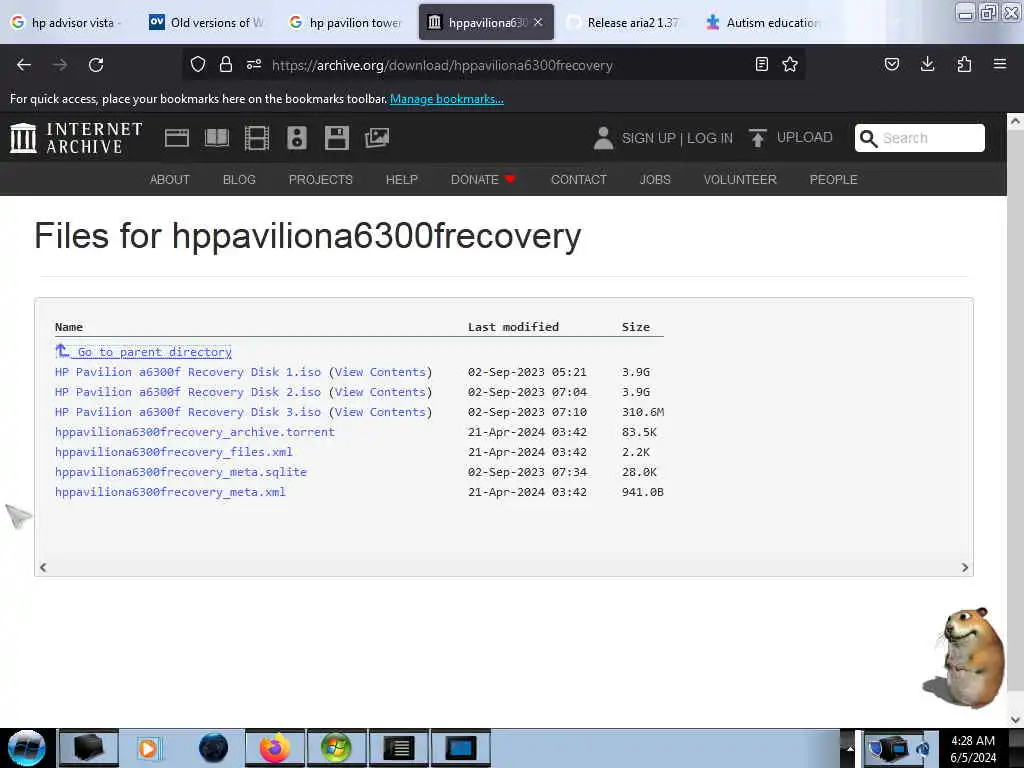Image resolution: width=1024 pixels, height=768 pixels.
Task: Go to parent directory link
Action: pos(144,351)
